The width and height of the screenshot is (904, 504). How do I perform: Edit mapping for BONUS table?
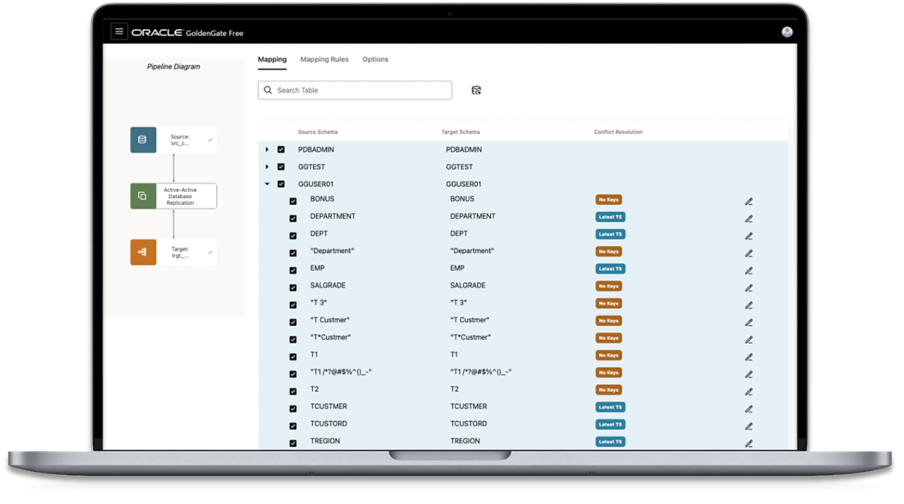748,201
